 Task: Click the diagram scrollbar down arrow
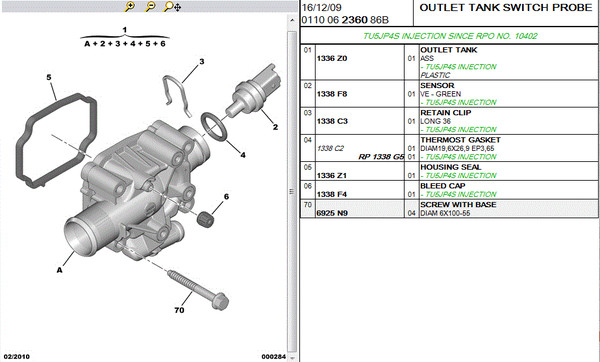click(292, 357)
